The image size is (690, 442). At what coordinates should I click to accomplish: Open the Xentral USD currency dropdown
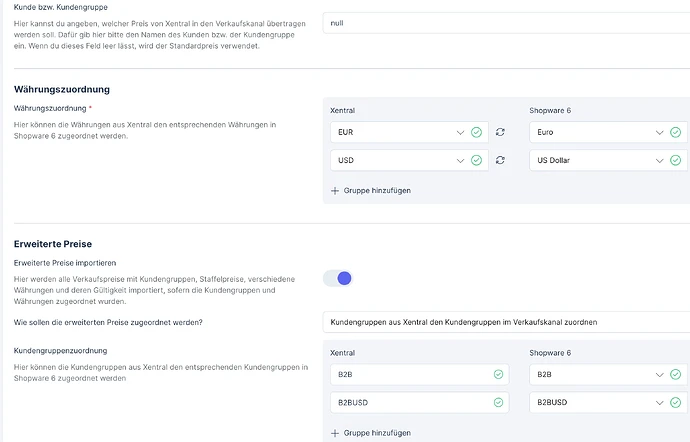coord(409,160)
